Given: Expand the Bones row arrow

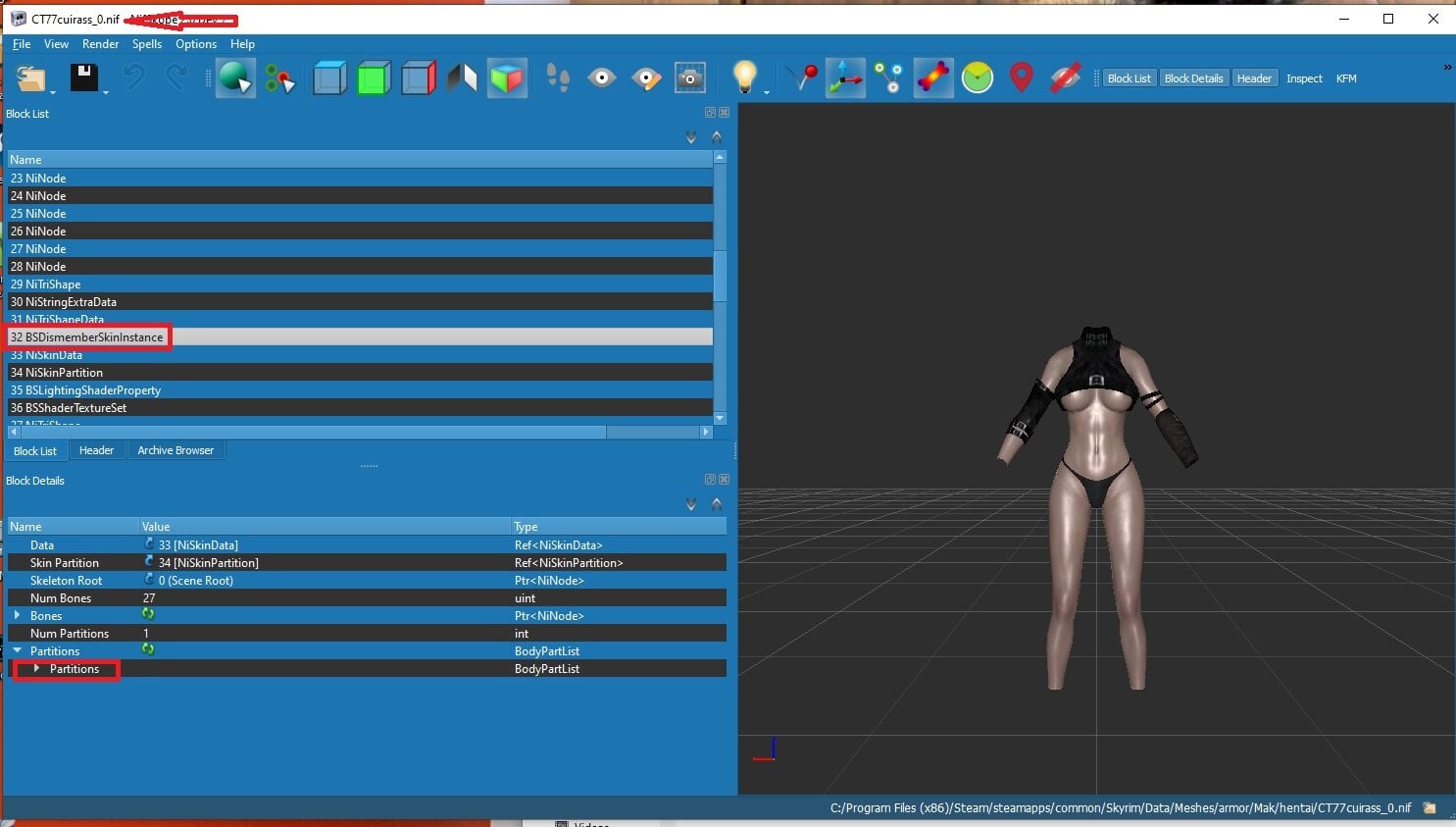Looking at the screenshot, I should click(17, 615).
